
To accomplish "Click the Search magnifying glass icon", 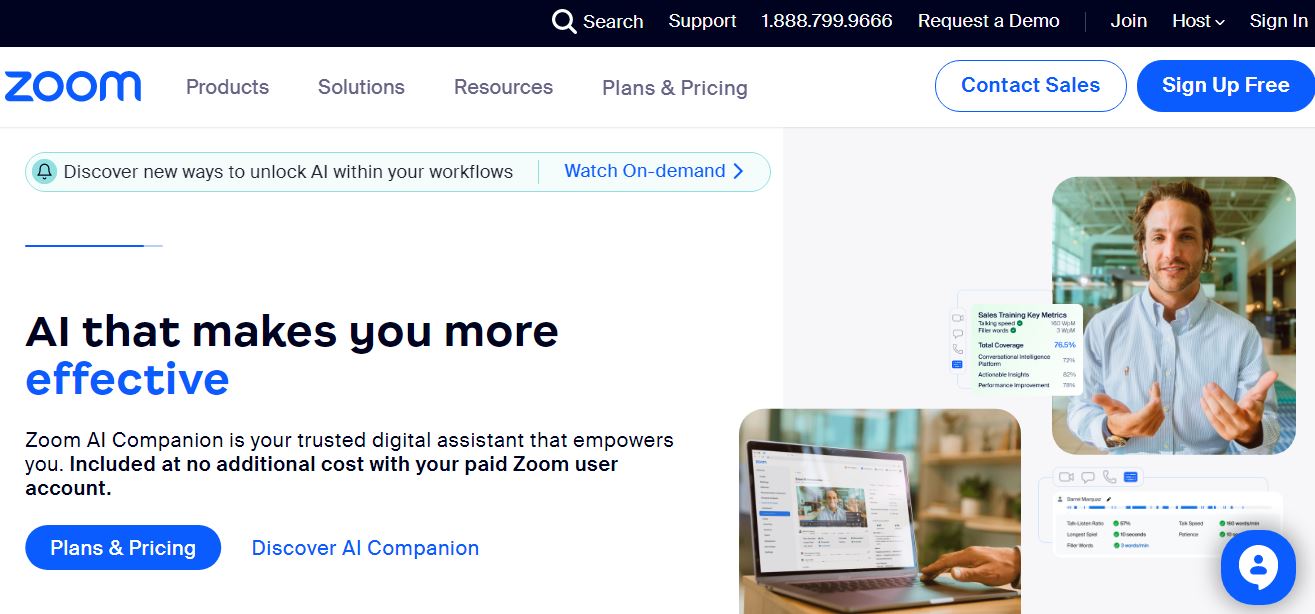I will pos(564,22).
